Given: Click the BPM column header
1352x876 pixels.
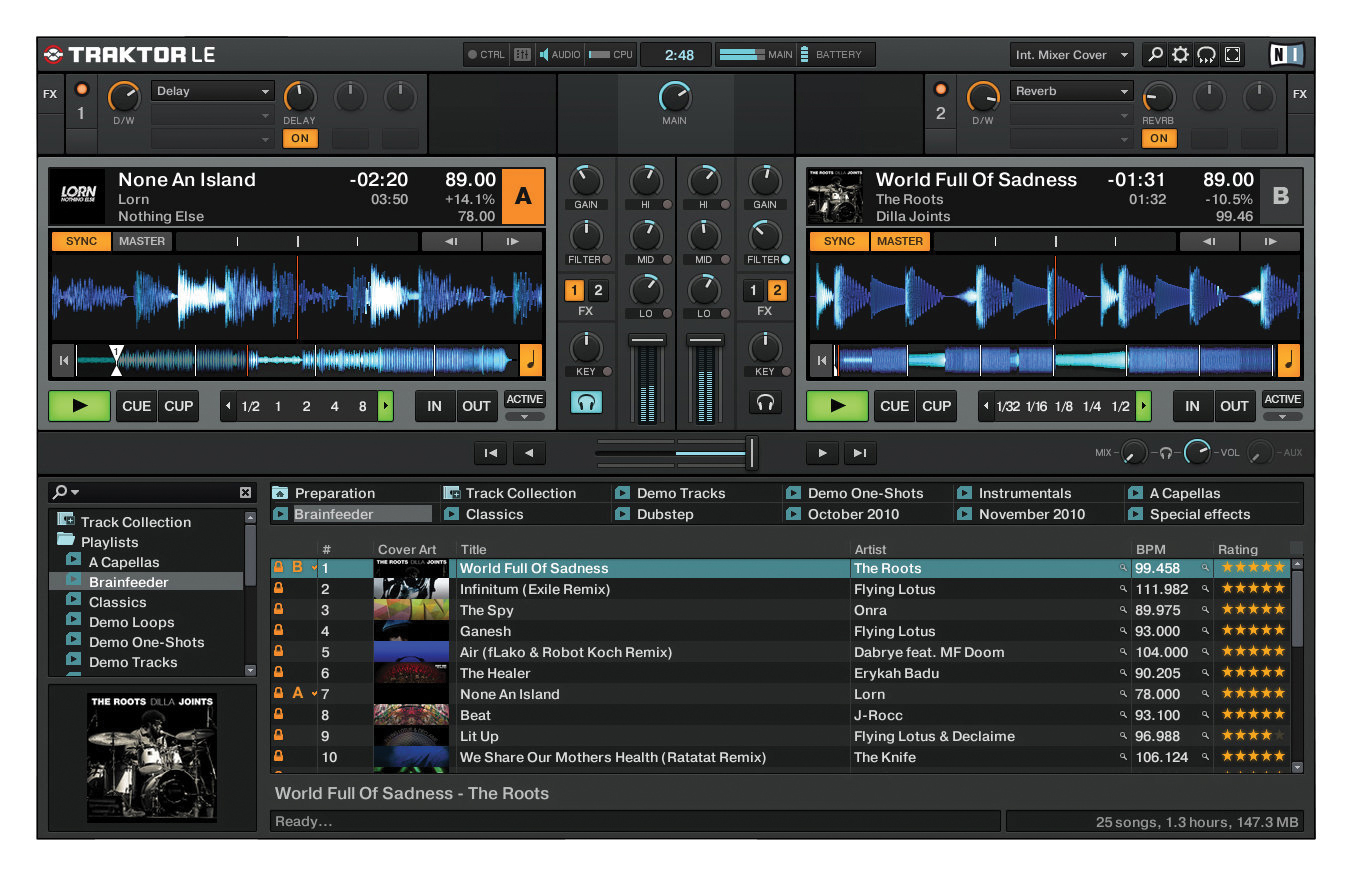Looking at the screenshot, I should click(x=1150, y=549).
